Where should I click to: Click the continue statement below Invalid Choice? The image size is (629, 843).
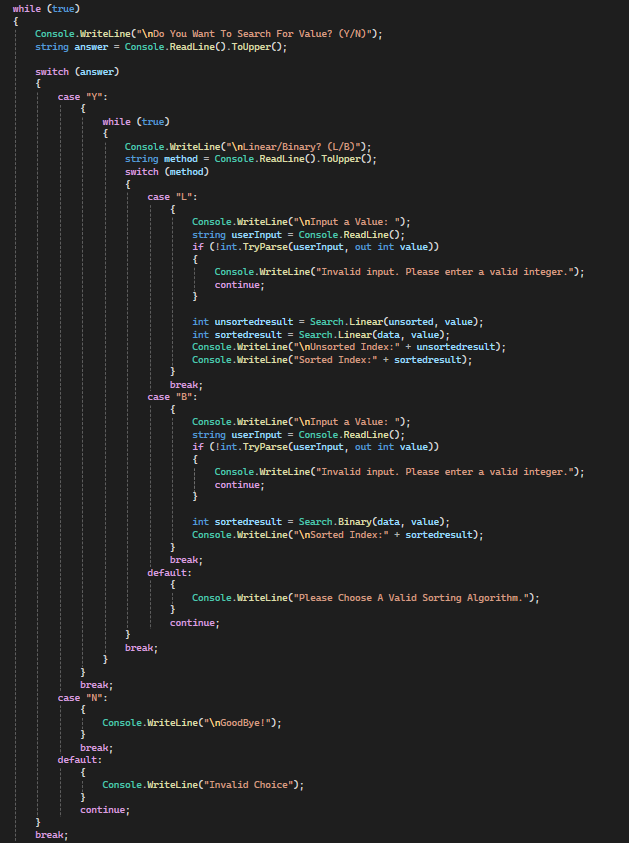105,809
